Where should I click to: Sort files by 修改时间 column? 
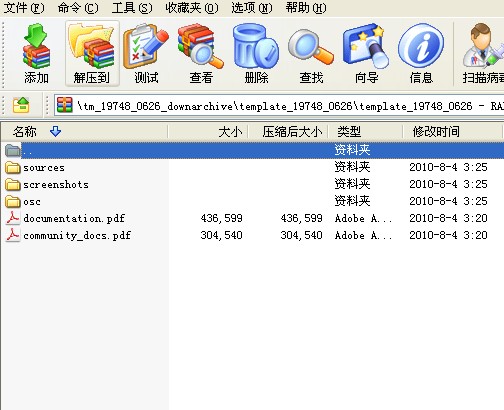pyautogui.click(x=453, y=132)
